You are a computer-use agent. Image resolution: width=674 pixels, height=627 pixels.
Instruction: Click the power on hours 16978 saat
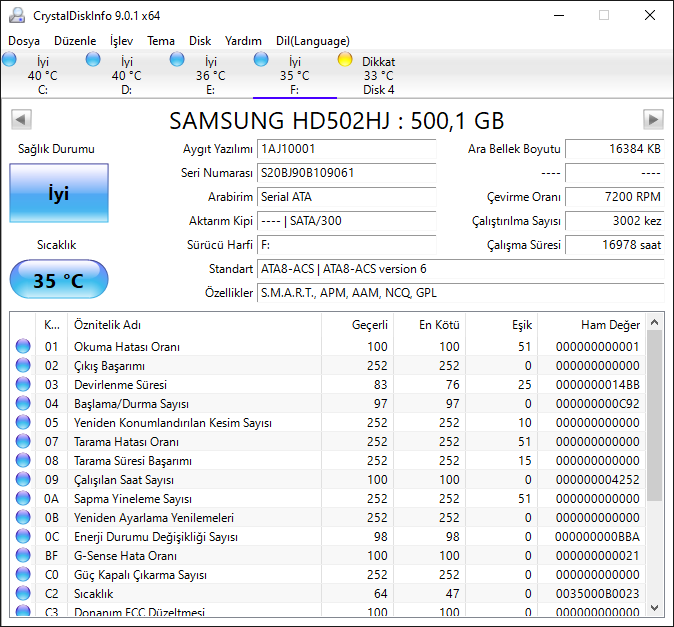(615, 245)
